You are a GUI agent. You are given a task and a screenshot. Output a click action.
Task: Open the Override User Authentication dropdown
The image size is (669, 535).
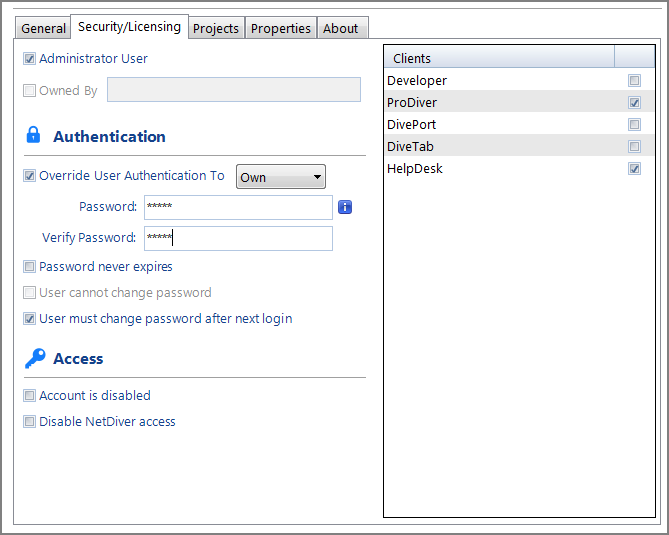(x=281, y=177)
